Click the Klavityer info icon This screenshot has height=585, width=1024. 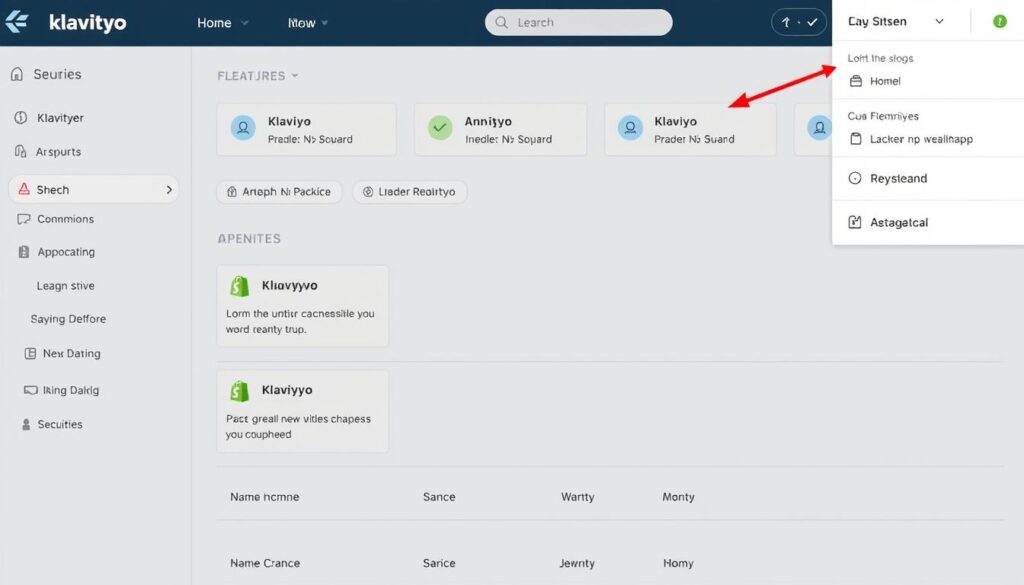[21, 118]
